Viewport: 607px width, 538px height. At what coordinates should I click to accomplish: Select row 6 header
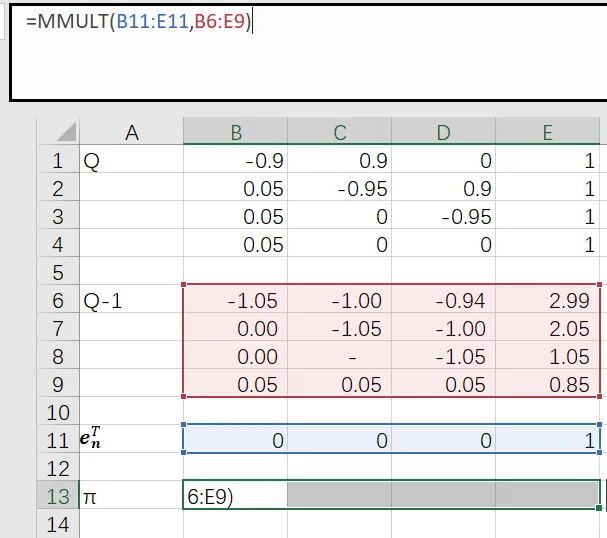click(57, 300)
